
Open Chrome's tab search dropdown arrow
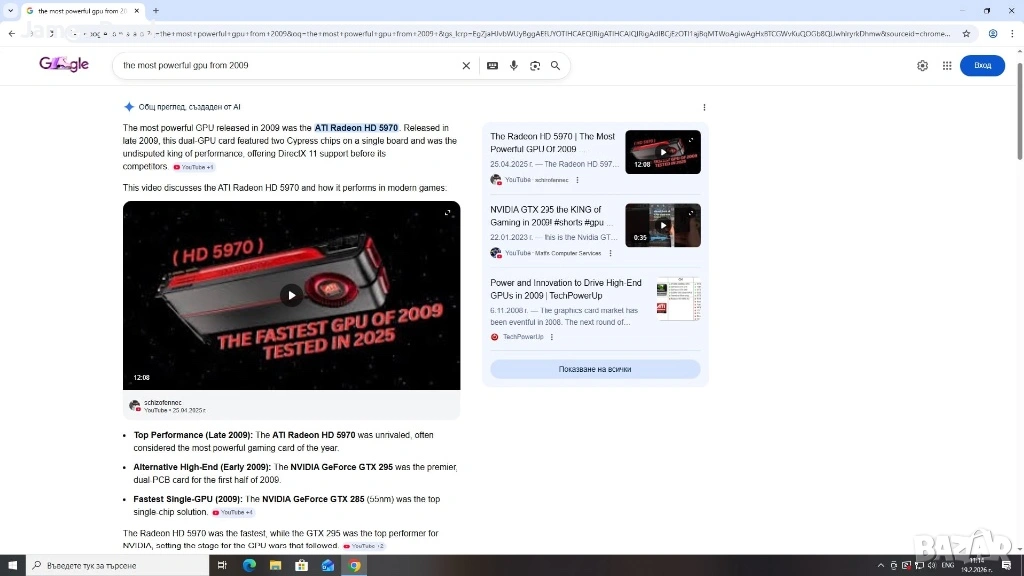point(10,10)
